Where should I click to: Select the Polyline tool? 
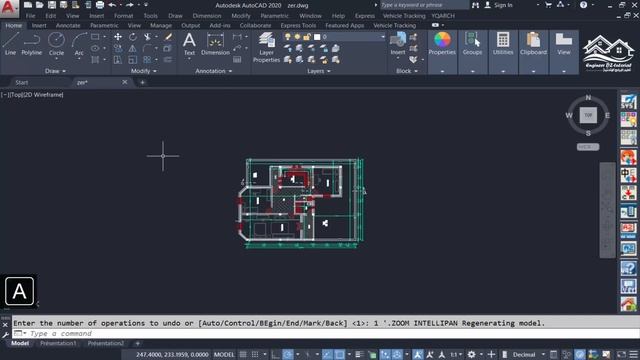[x=31, y=44]
